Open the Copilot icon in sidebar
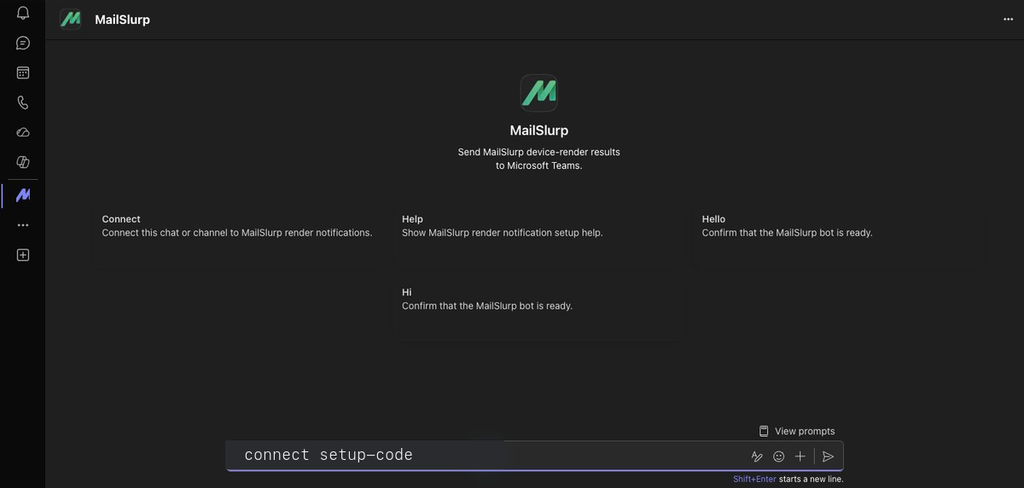The image size is (1024, 488). pos(23,162)
